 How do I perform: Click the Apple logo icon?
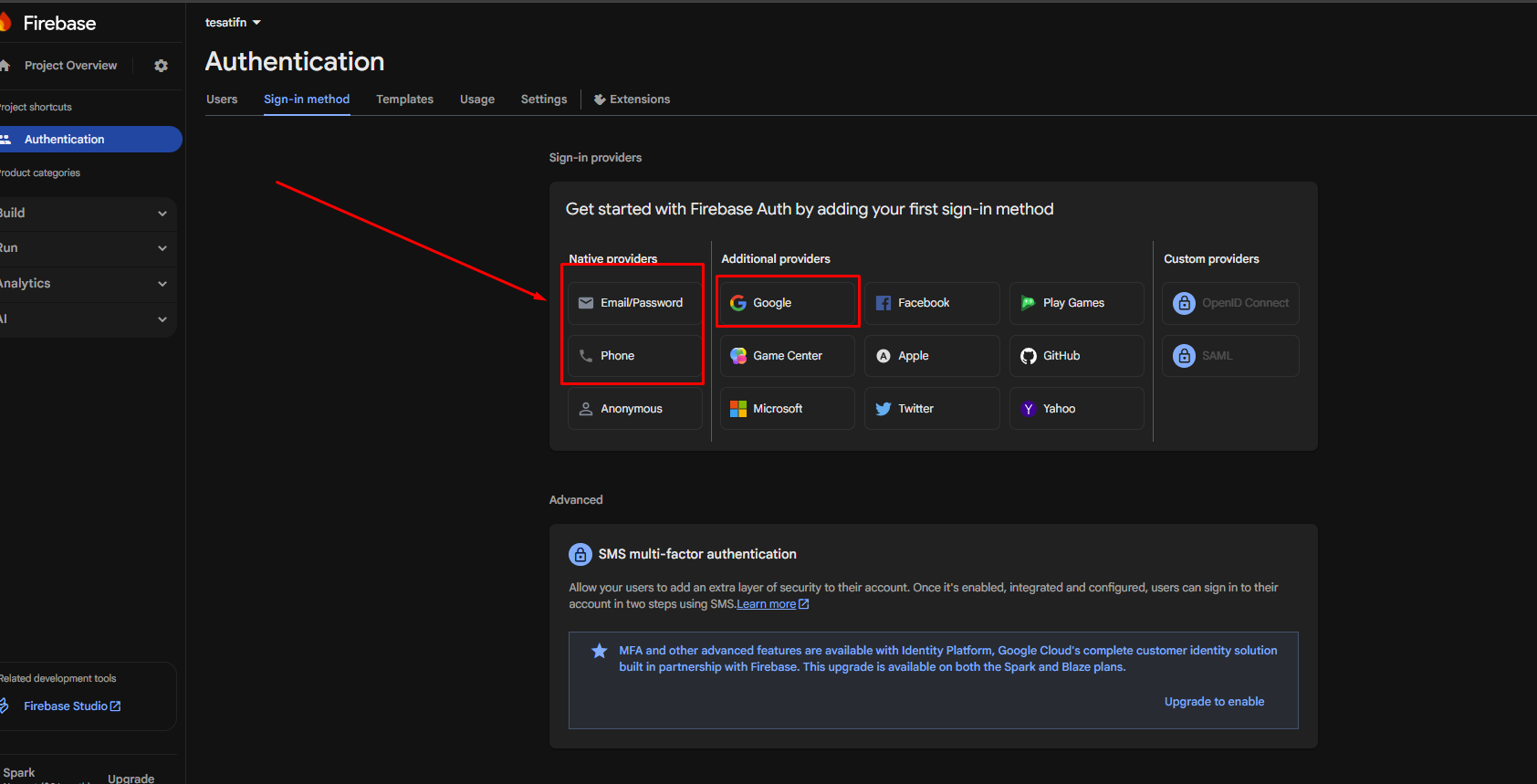pyautogui.click(x=884, y=356)
